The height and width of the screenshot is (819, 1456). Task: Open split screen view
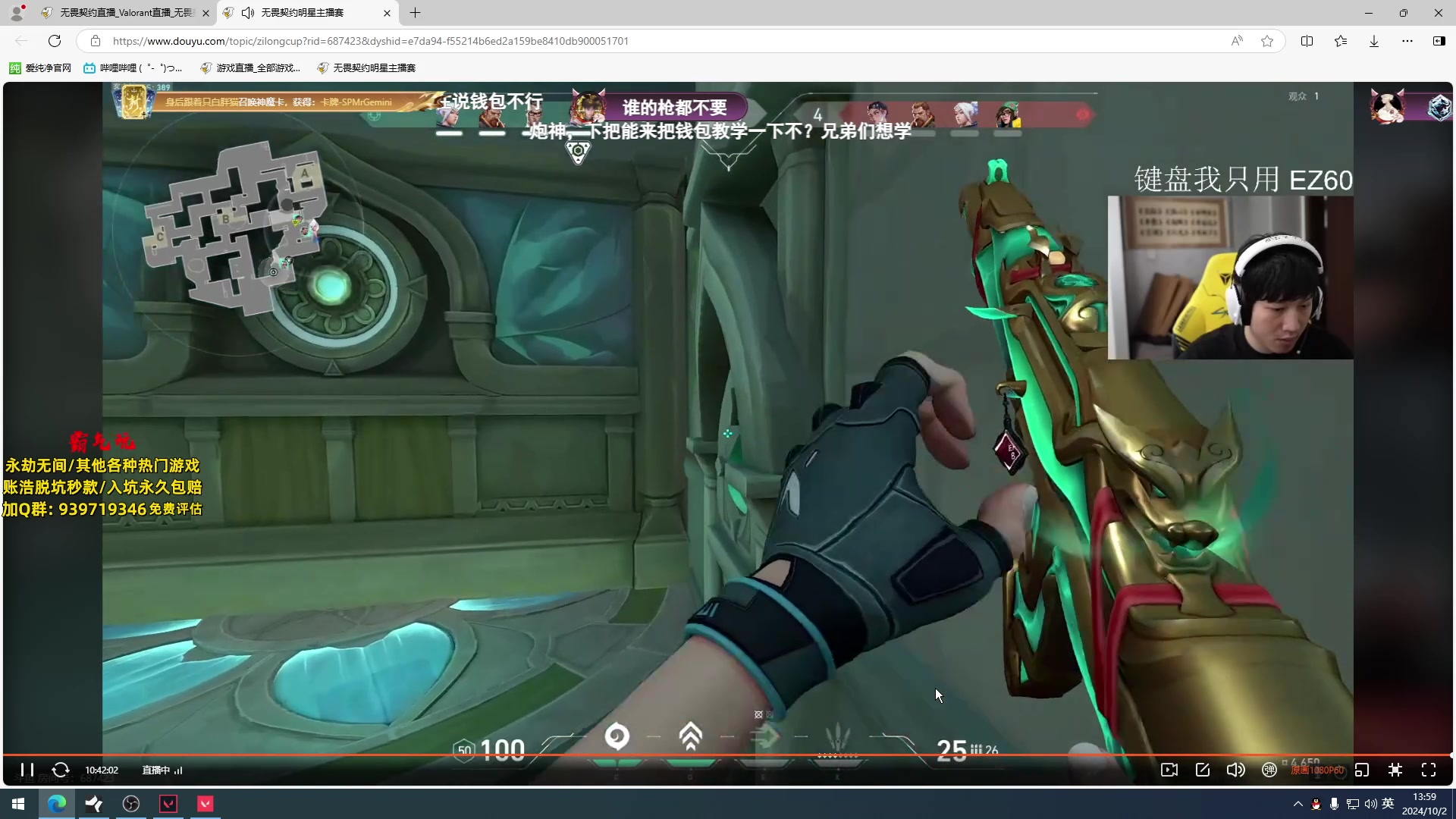coord(1307,41)
